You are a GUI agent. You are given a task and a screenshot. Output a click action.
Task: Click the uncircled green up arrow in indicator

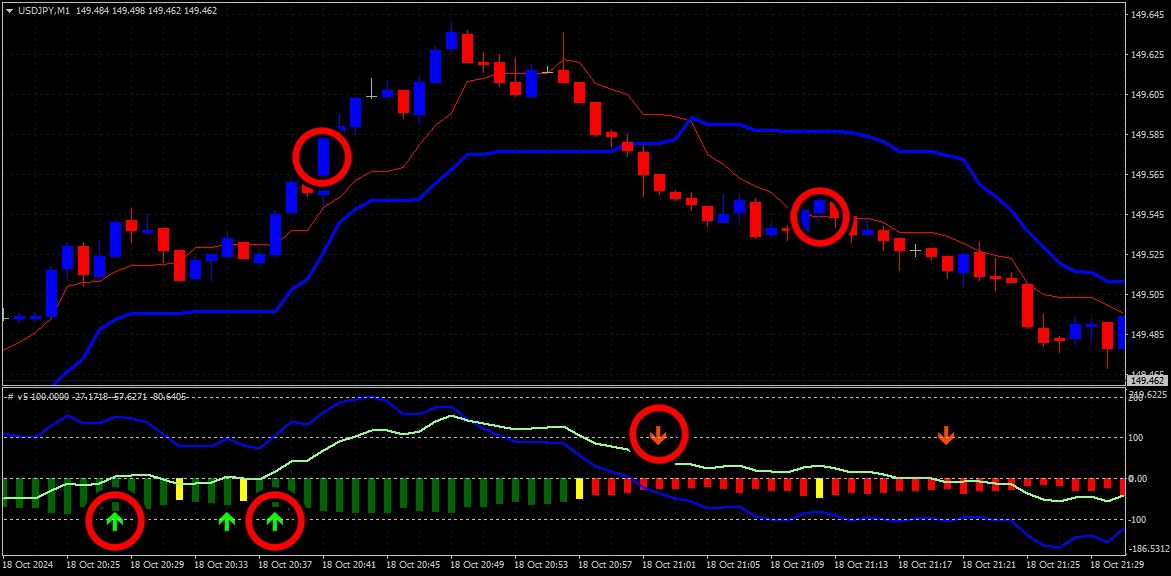point(226,521)
